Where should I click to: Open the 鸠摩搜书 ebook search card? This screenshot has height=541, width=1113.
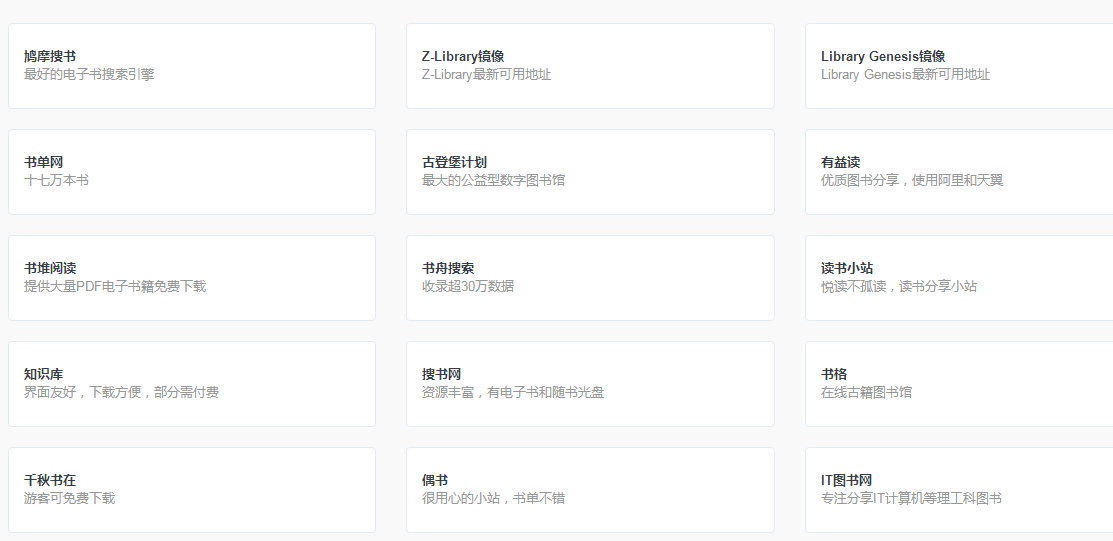pyautogui.click(x=192, y=66)
